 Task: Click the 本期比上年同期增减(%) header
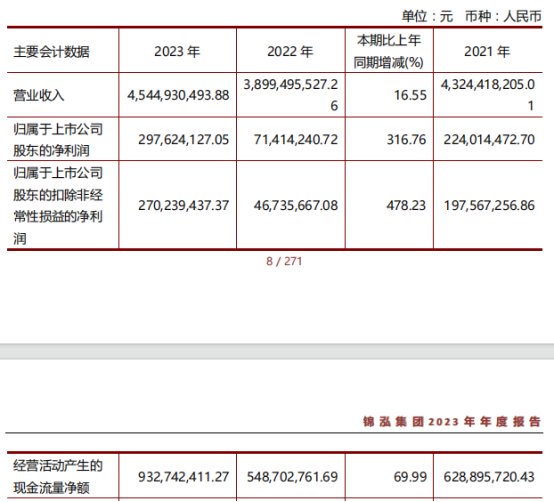[389, 52]
